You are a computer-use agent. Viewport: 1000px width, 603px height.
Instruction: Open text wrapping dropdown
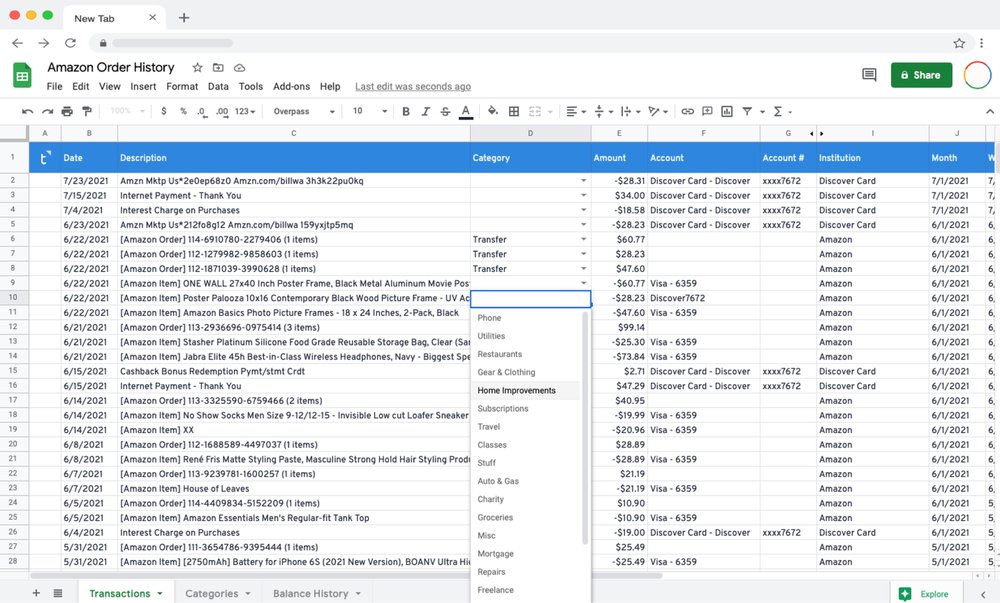(630, 112)
